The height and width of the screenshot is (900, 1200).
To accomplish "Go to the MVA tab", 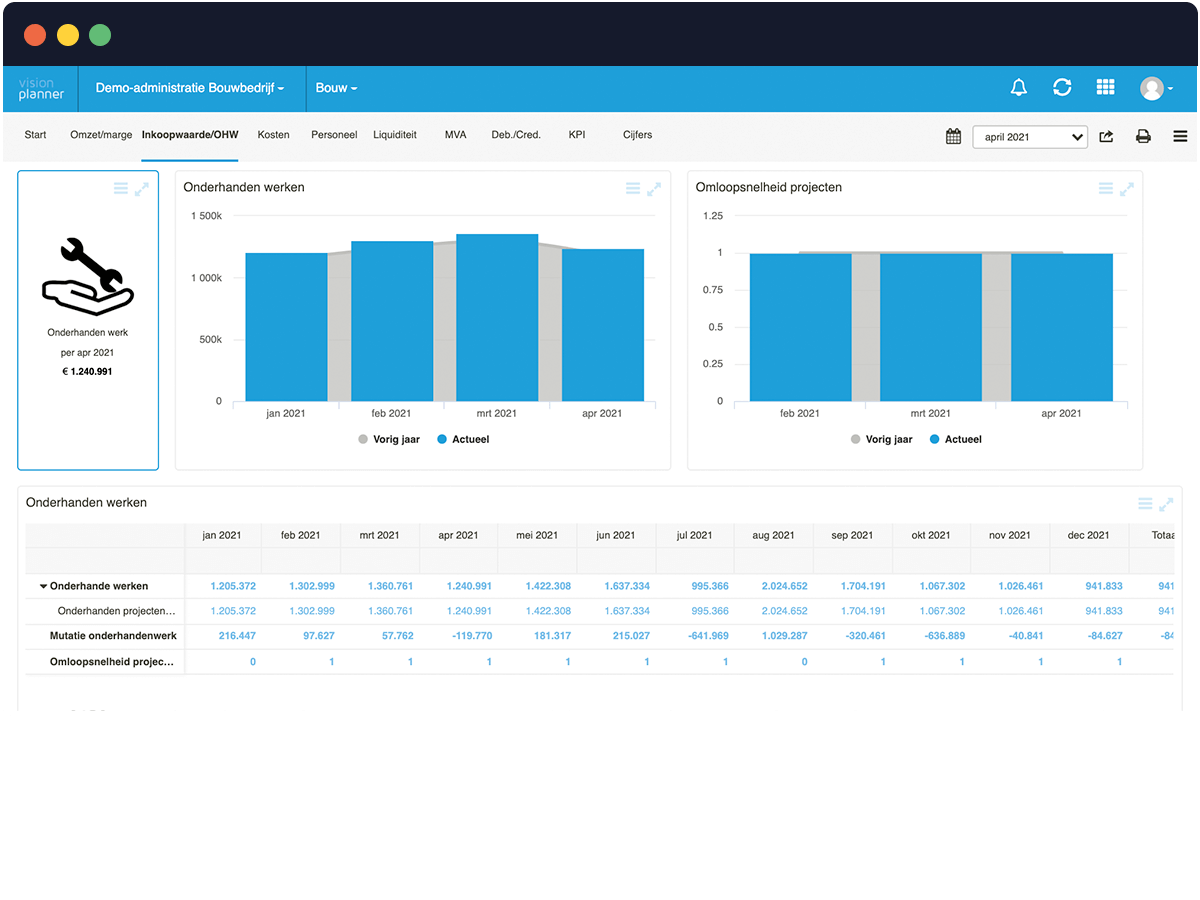I will pos(456,135).
